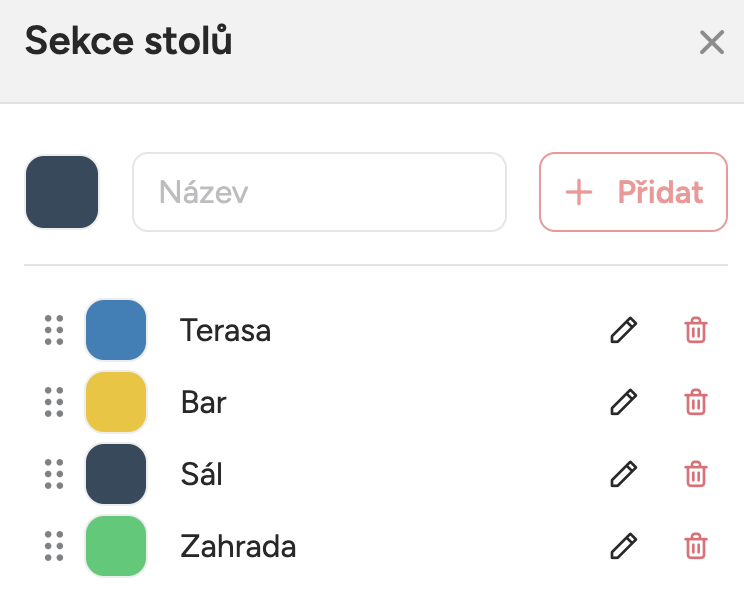Viewport: 744px width, 596px height.
Task: Edit the Zahrada section
Action: (x=623, y=546)
